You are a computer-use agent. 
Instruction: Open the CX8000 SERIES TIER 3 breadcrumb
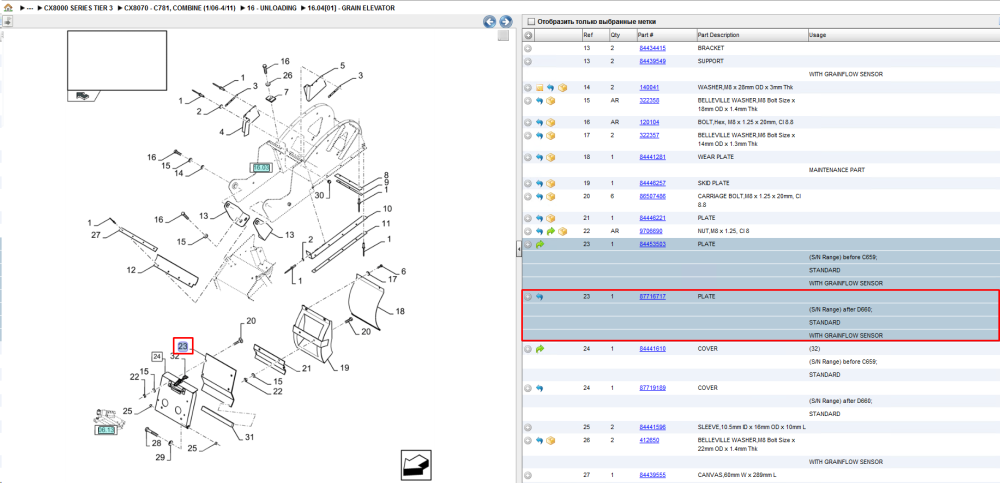coord(78,8)
